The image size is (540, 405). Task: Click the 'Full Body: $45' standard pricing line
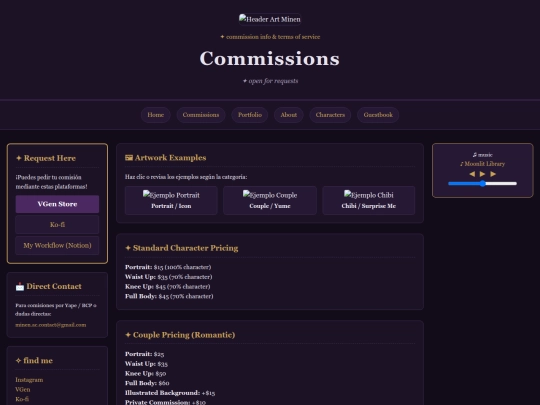pos(169,296)
